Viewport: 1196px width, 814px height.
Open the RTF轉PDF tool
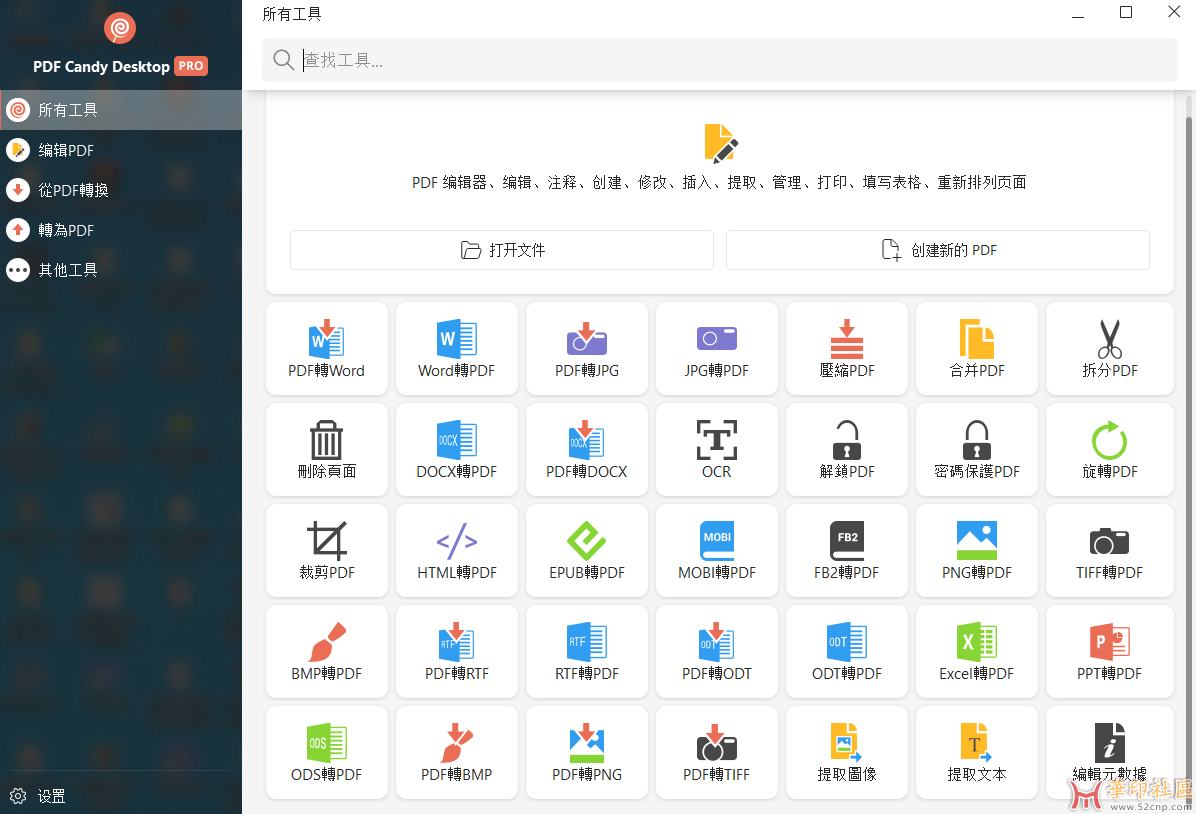click(x=587, y=652)
